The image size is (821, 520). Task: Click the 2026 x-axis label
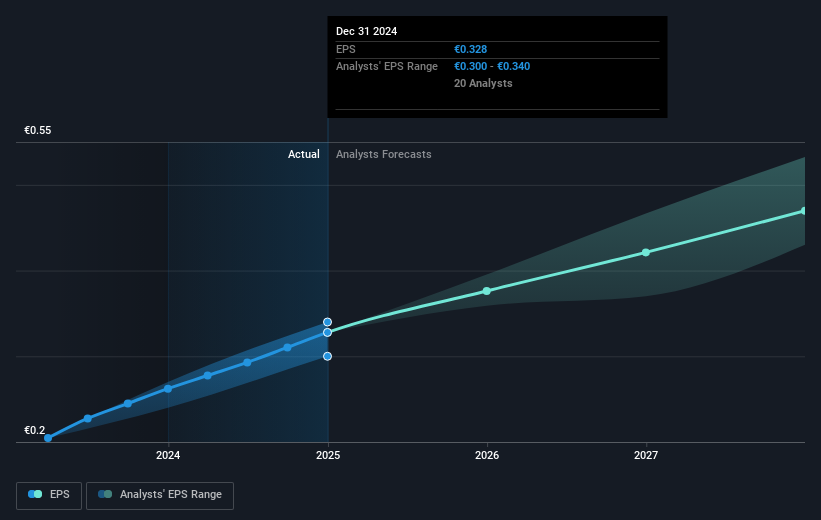click(x=487, y=455)
